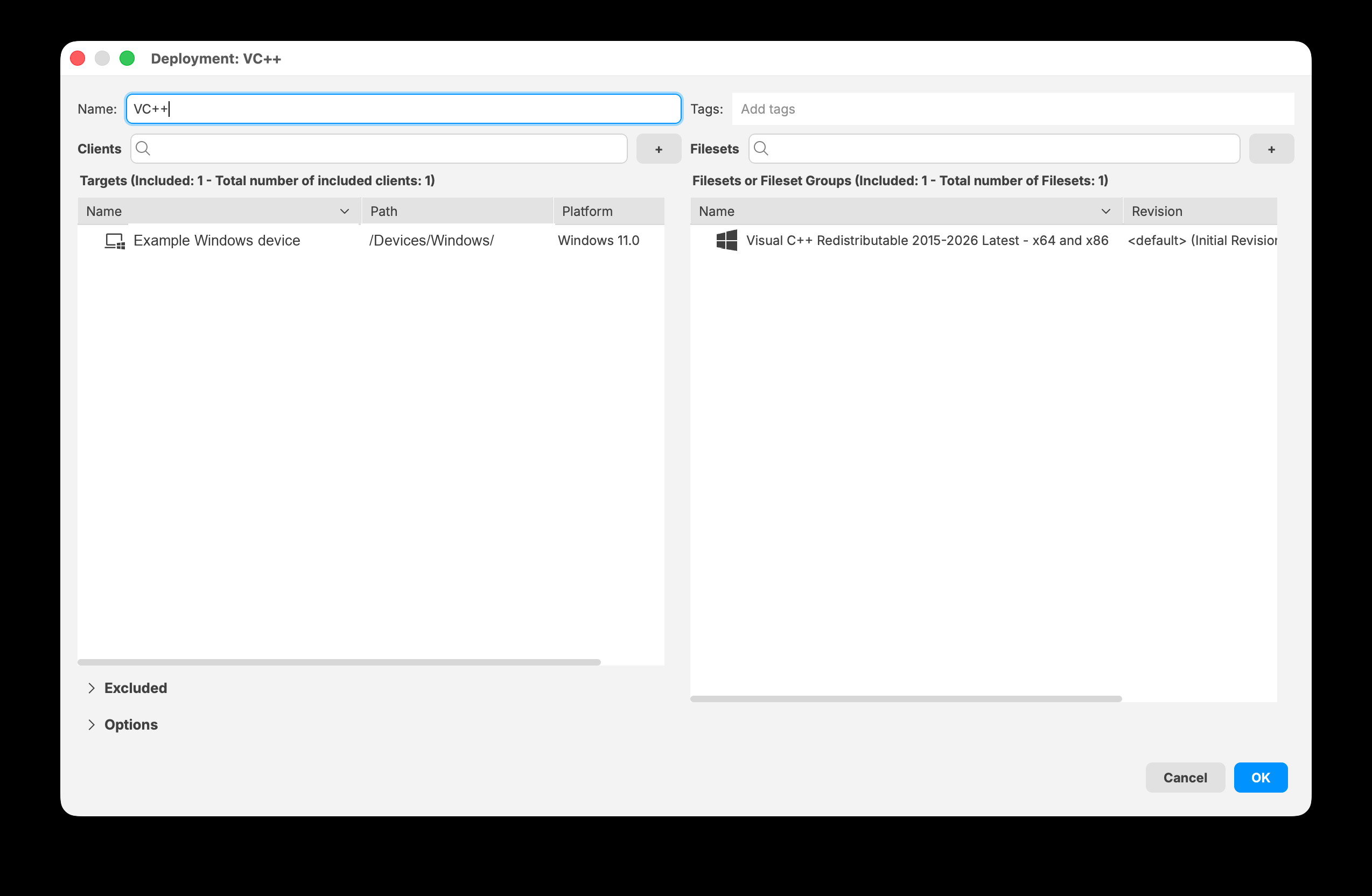Click the /Devices/Windows/ path cell
The image size is (1372, 896).
(x=431, y=241)
